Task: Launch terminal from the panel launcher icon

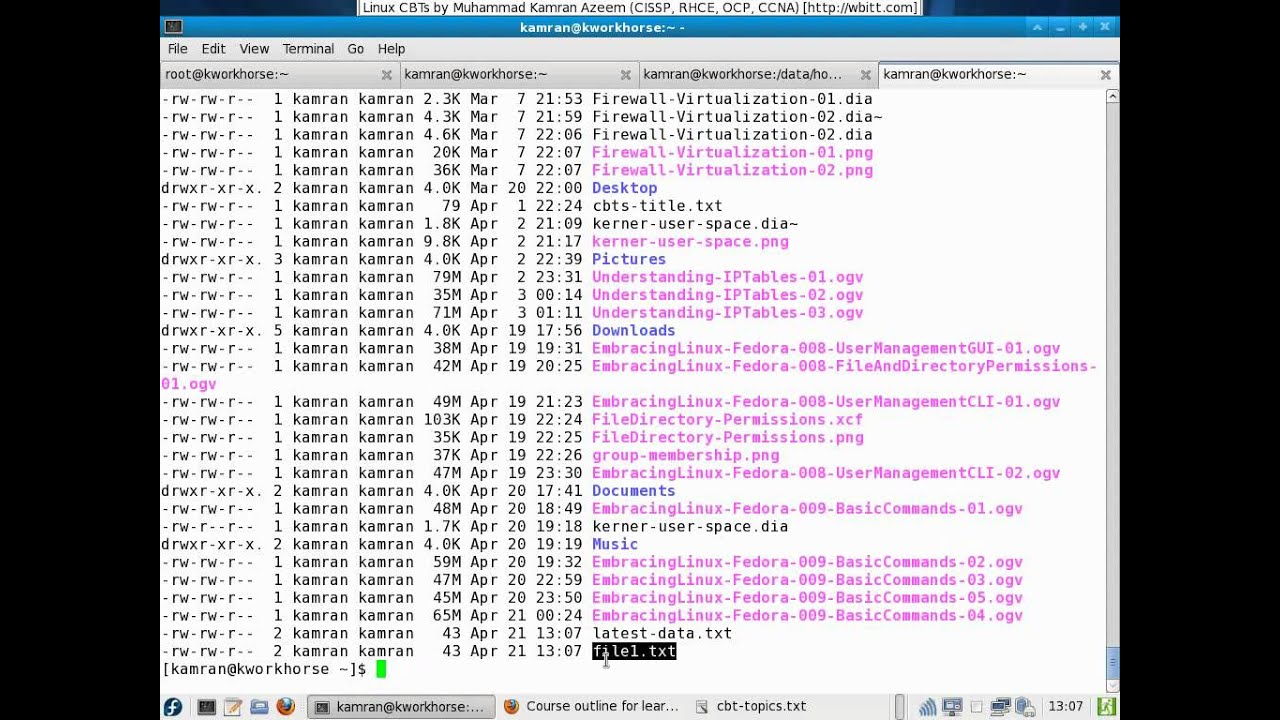Action: (x=207, y=707)
